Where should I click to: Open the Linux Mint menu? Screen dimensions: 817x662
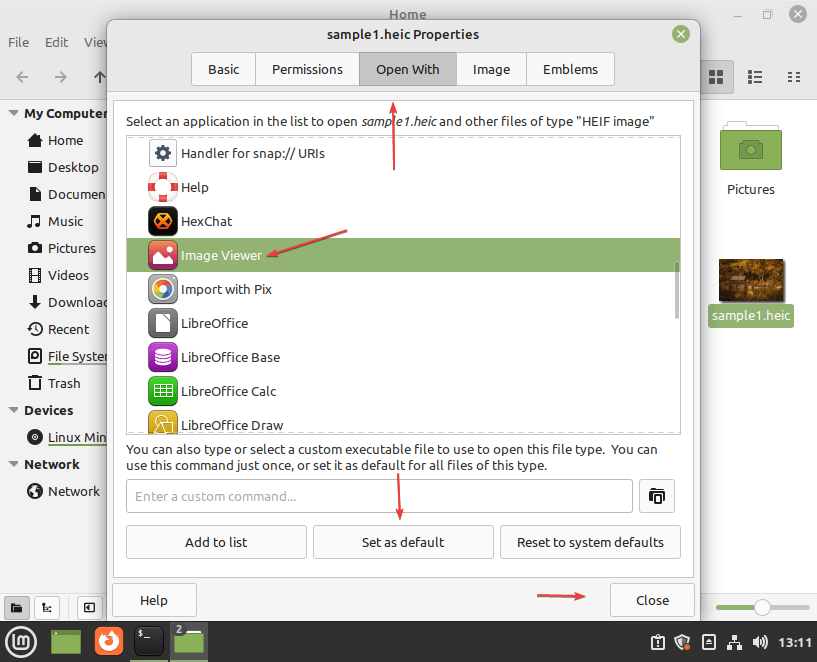20,641
